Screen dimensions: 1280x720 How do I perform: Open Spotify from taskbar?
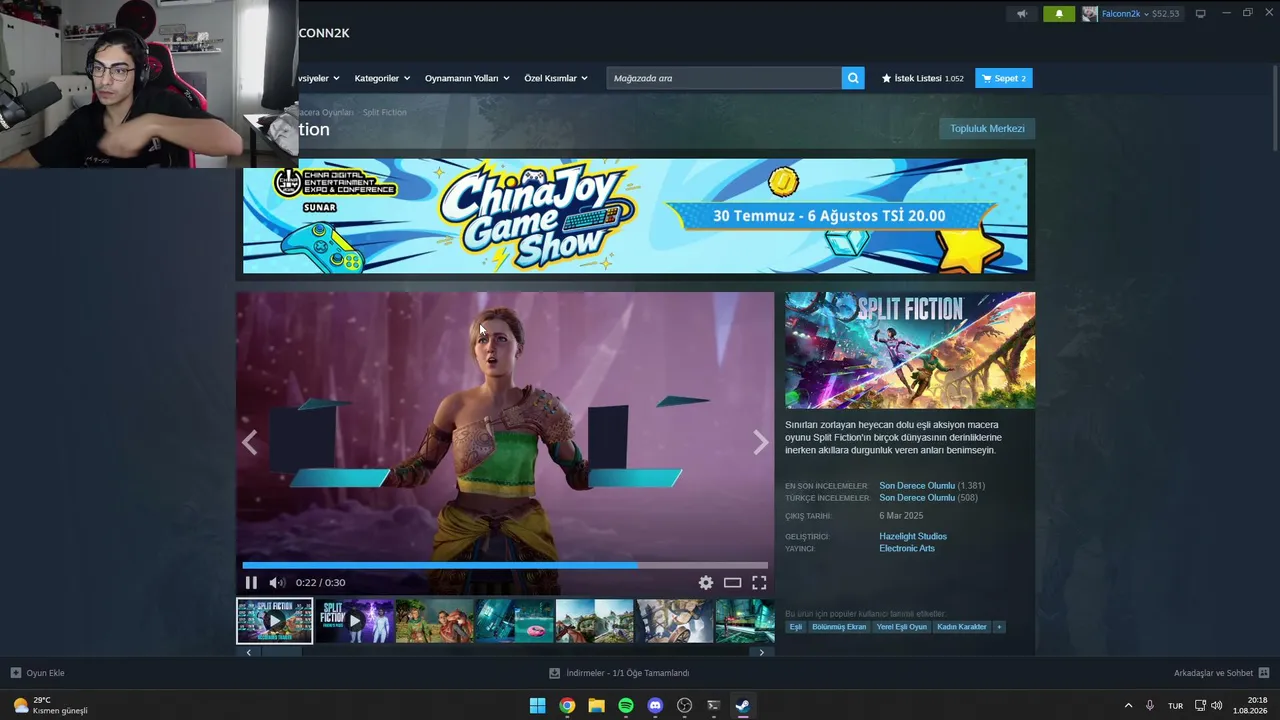[x=626, y=706]
